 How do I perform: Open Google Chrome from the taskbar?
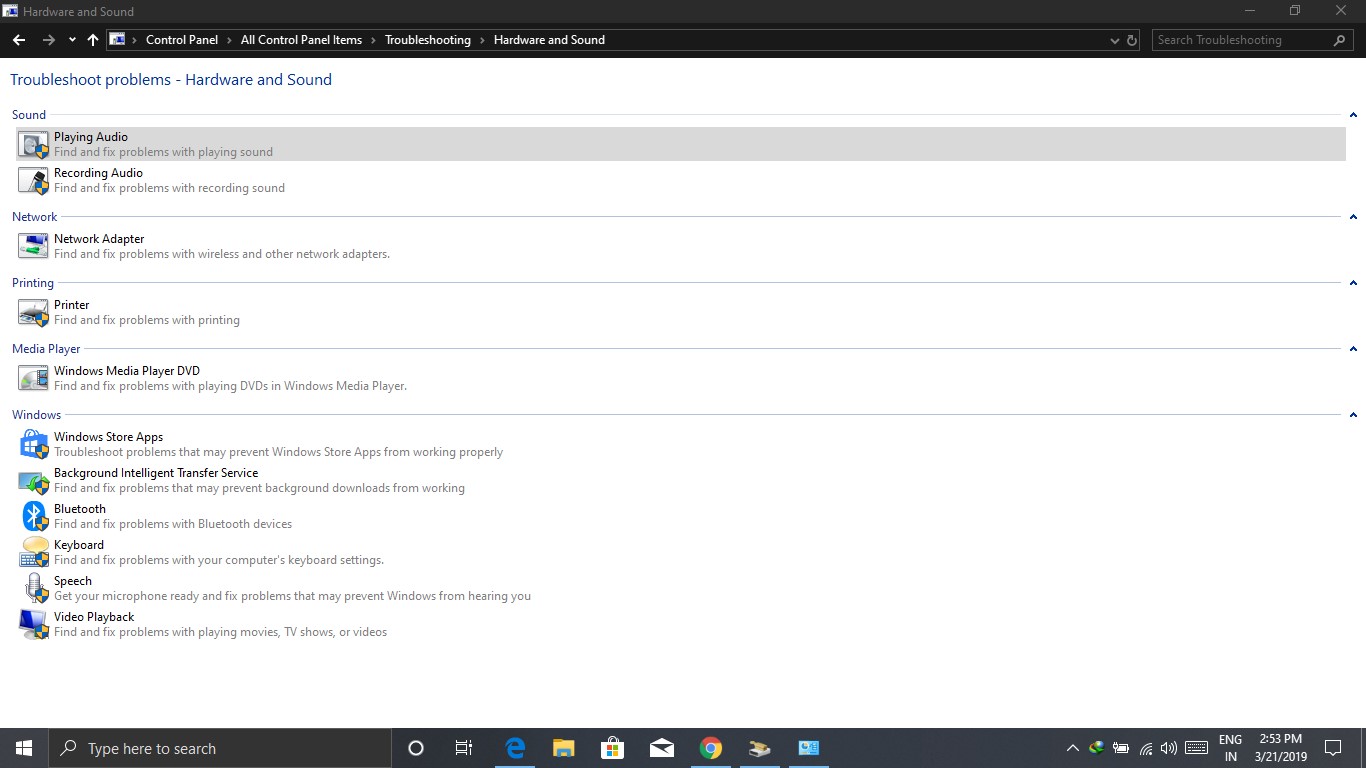(x=711, y=748)
